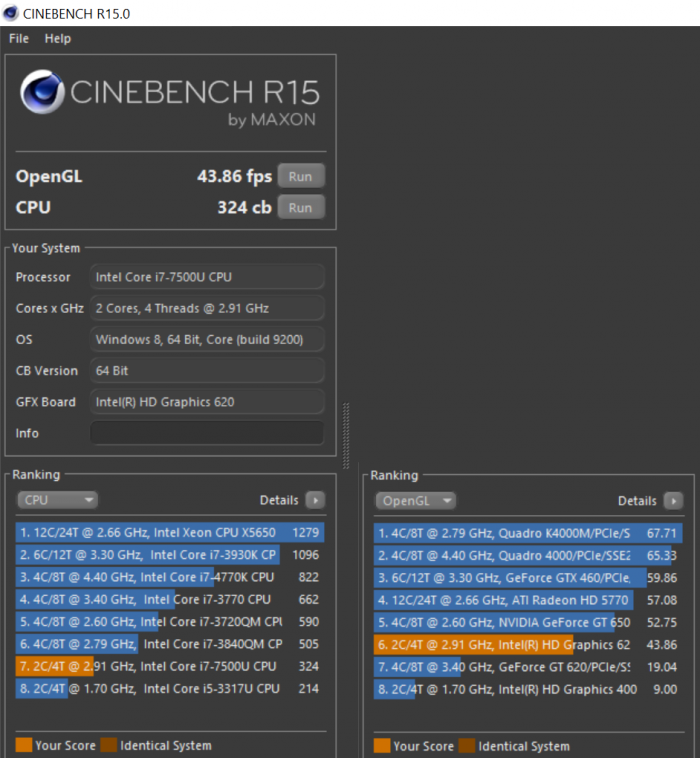The image size is (700, 758).
Task: Open the File menu
Action: point(19,38)
